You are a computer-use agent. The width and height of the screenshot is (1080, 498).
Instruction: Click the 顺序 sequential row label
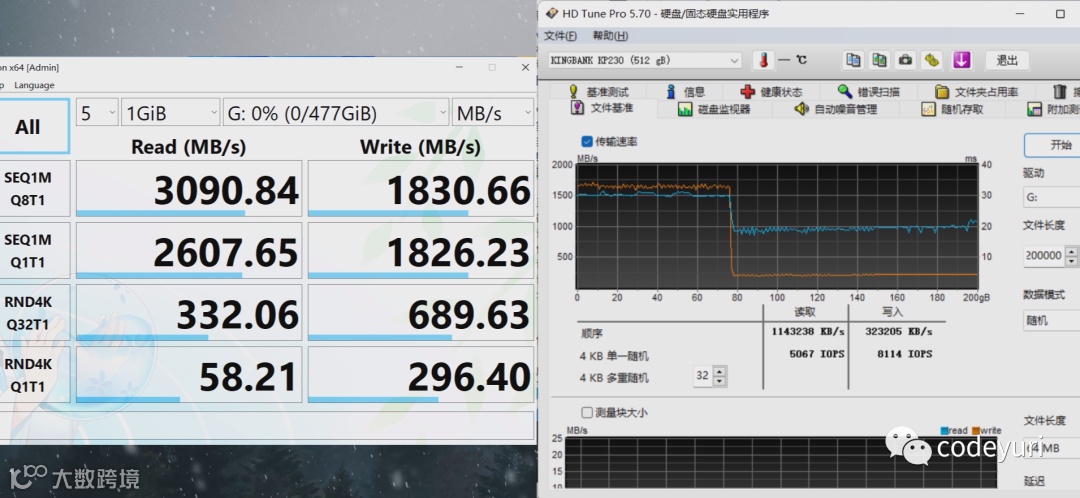point(592,333)
